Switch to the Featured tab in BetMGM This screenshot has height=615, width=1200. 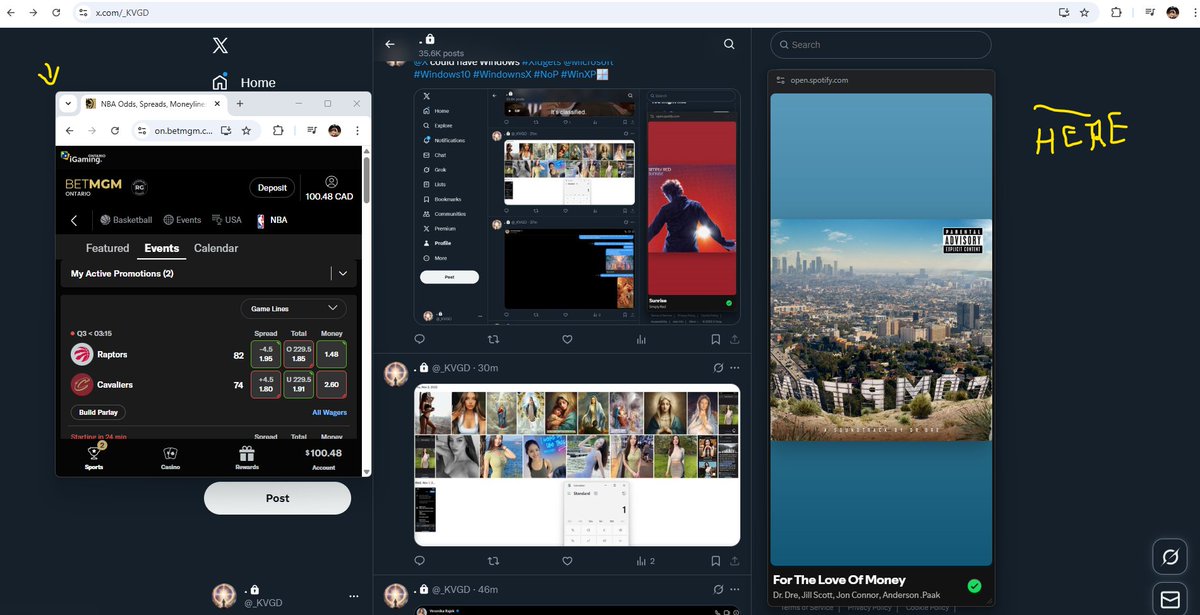coord(107,248)
